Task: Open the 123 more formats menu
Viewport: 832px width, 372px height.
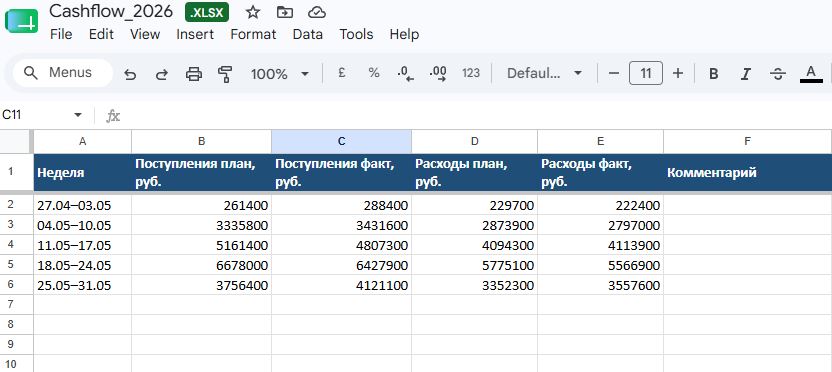Action: [471, 73]
